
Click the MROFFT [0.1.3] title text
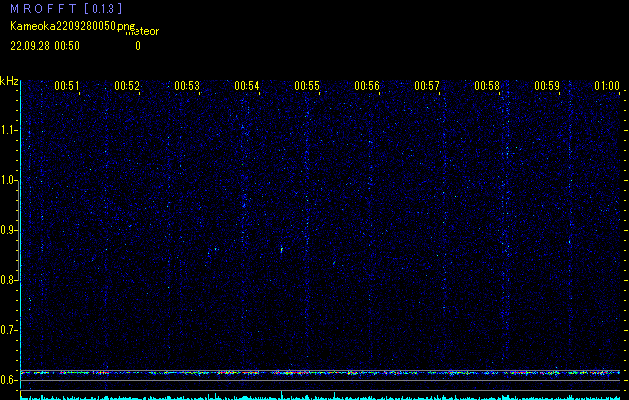pyautogui.click(x=66, y=8)
